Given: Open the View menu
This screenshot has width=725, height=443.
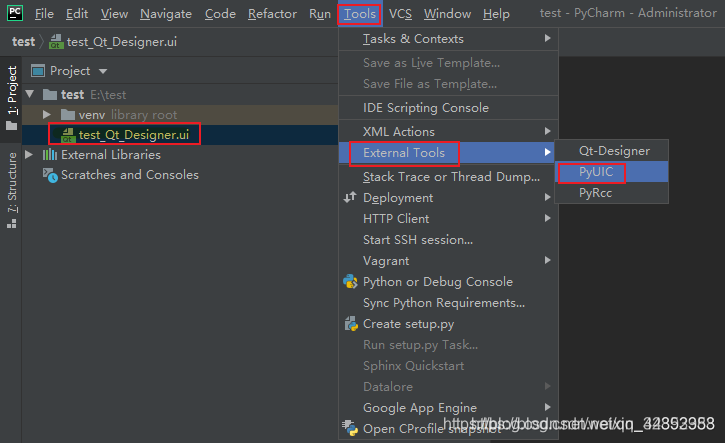Looking at the screenshot, I should coord(114,14).
